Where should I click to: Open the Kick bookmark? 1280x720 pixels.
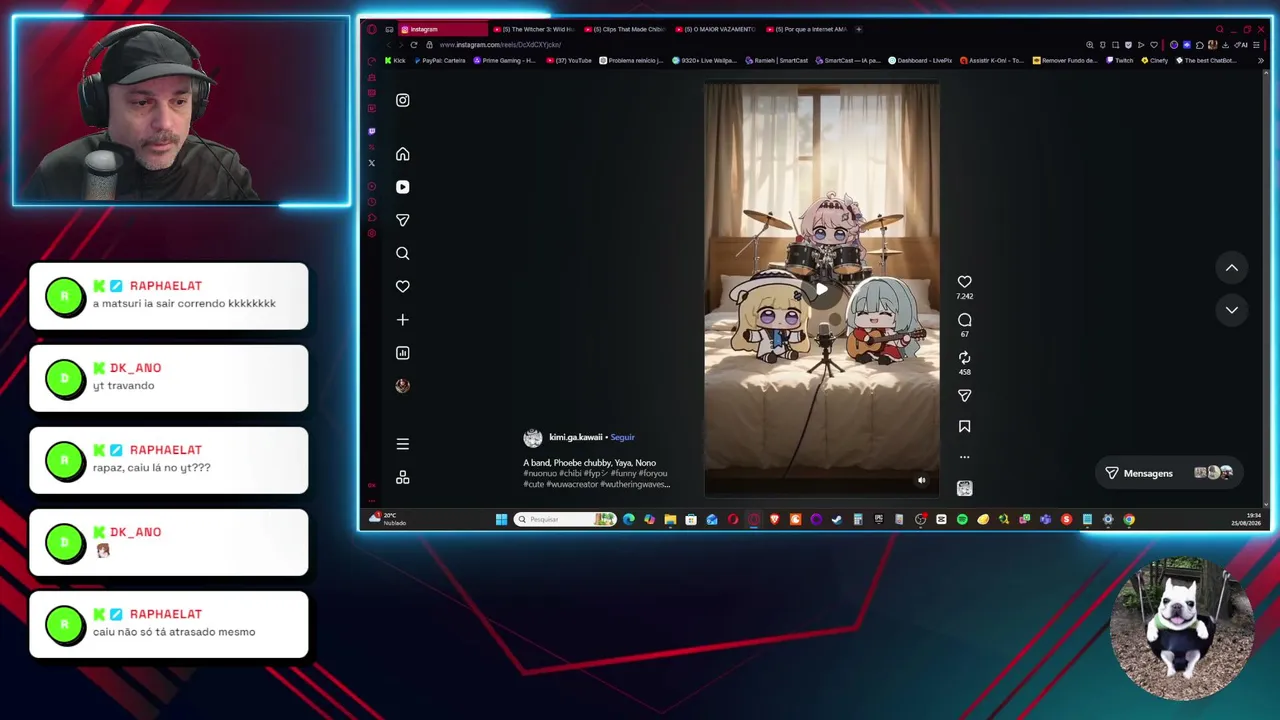point(395,61)
